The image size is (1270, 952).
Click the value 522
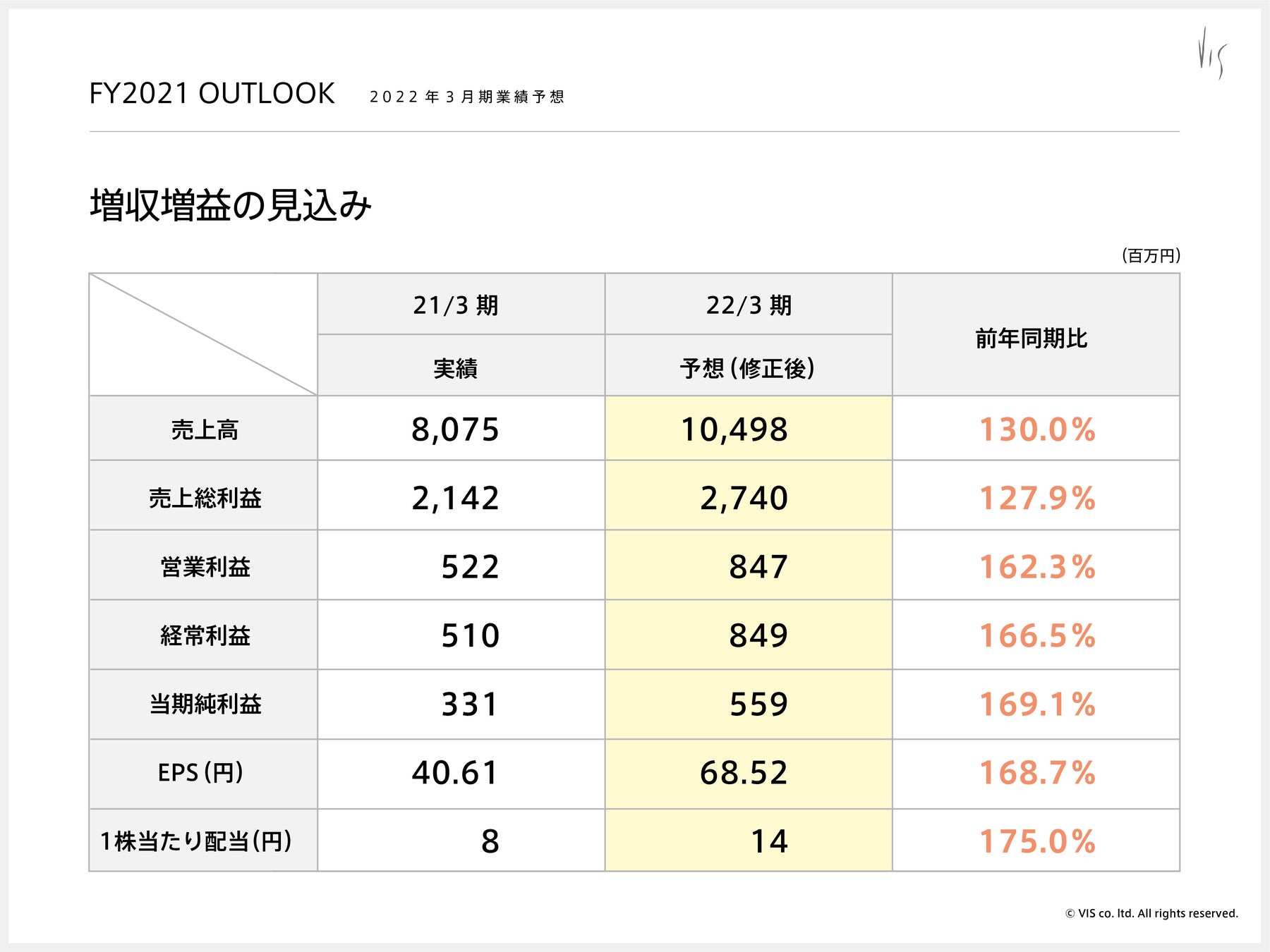pyautogui.click(x=471, y=567)
